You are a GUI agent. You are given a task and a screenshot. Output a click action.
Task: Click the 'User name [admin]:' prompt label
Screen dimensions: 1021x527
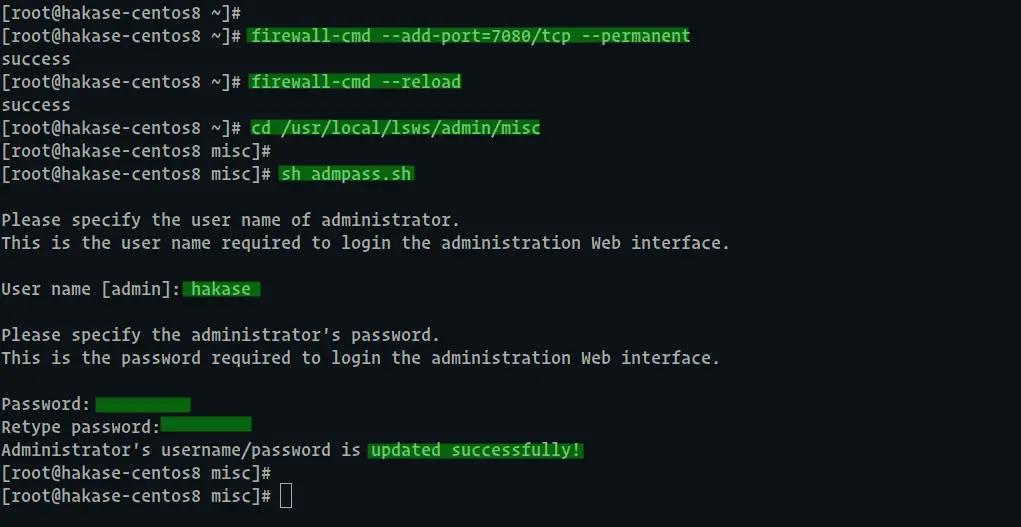pyautogui.click(x=91, y=289)
